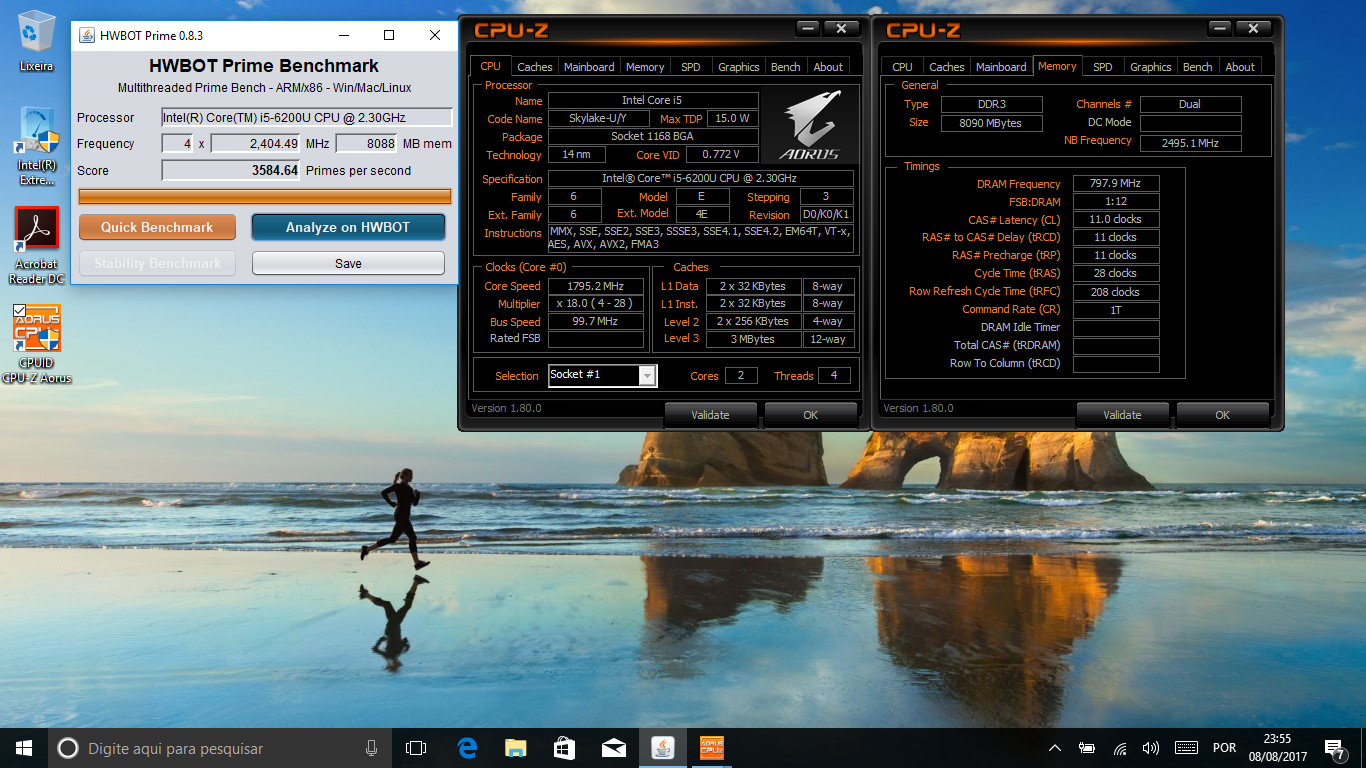Minimize the left CPU-Z window
The height and width of the screenshot is (768, 1366).
click(x=808, y=28)
